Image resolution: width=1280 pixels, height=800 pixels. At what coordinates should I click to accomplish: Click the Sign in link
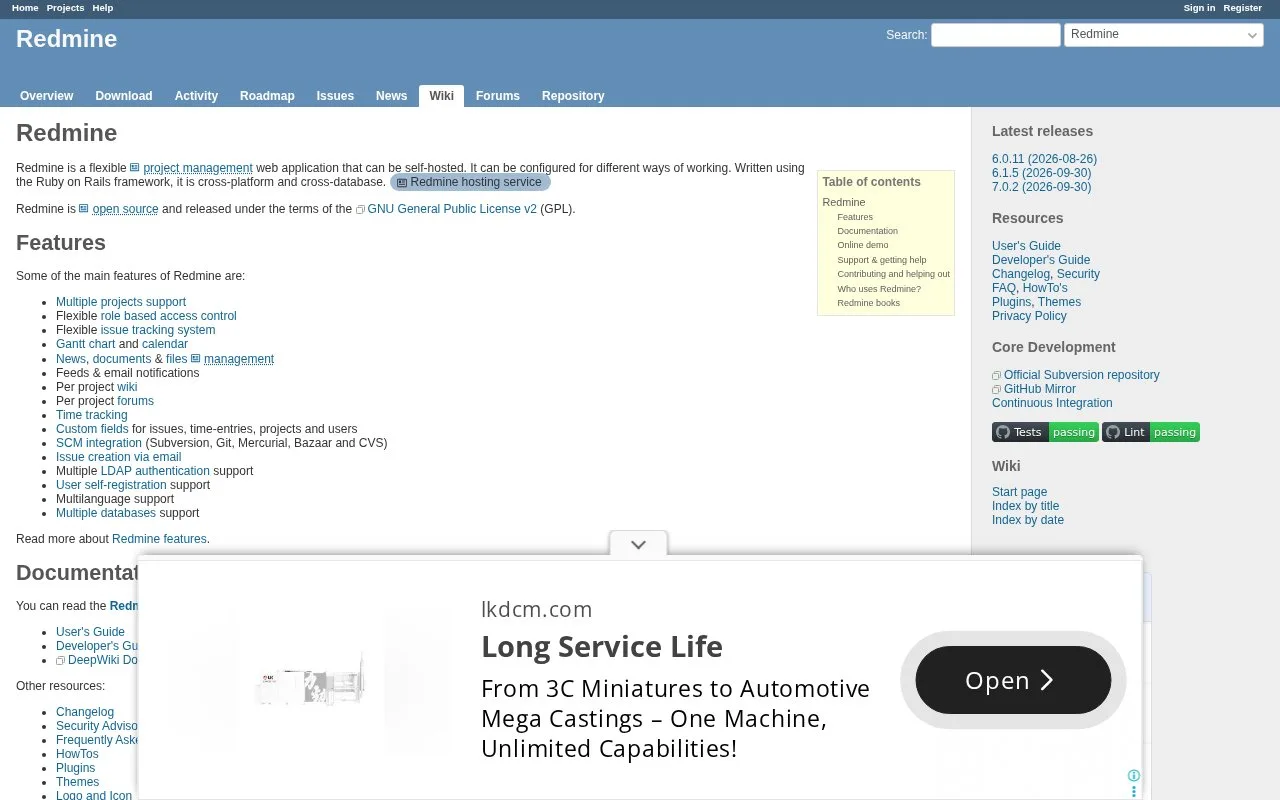tap(1199, 8)
